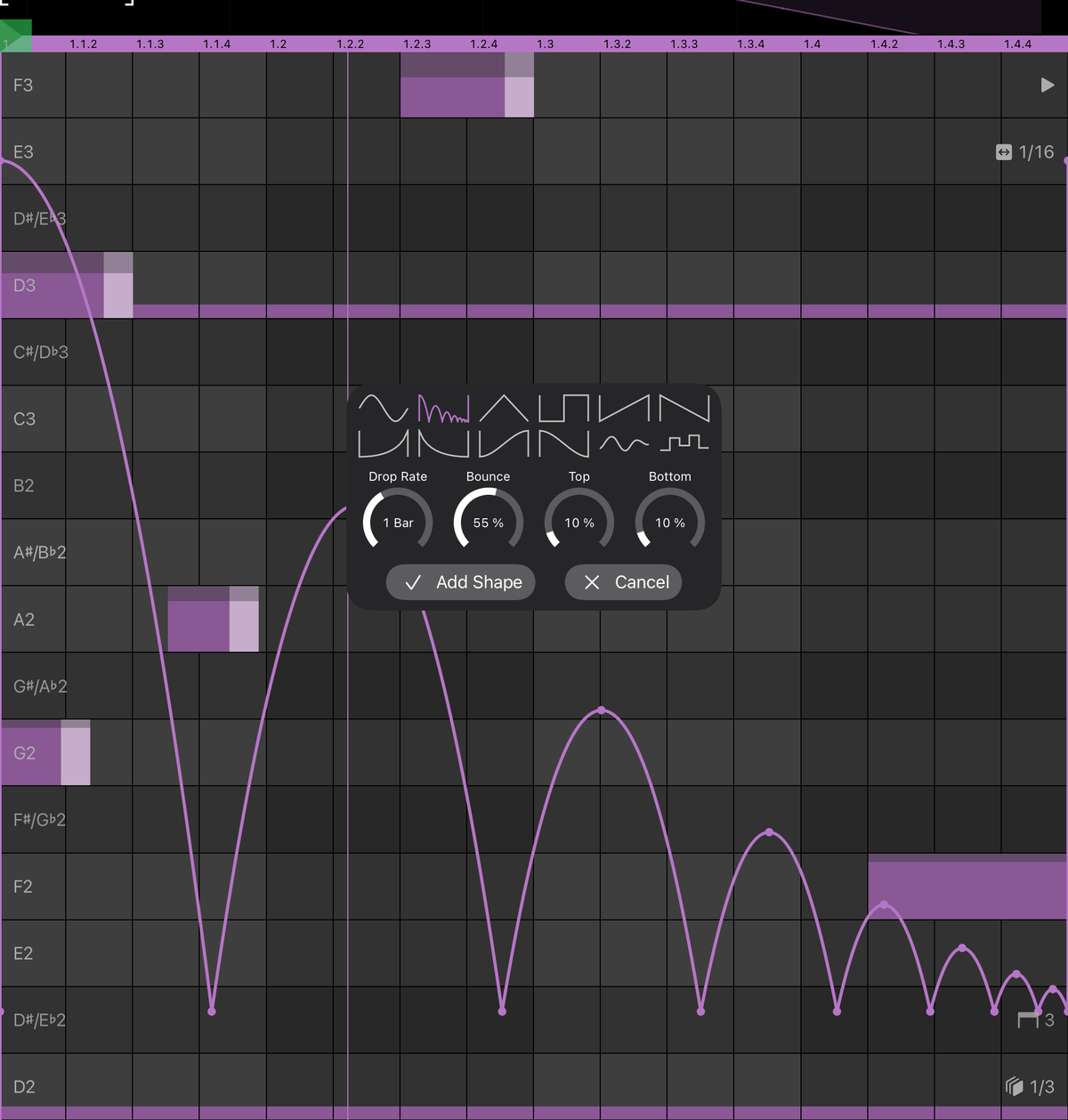Select the random stepped shape
1068x1120 pixels.
point(684,442)
